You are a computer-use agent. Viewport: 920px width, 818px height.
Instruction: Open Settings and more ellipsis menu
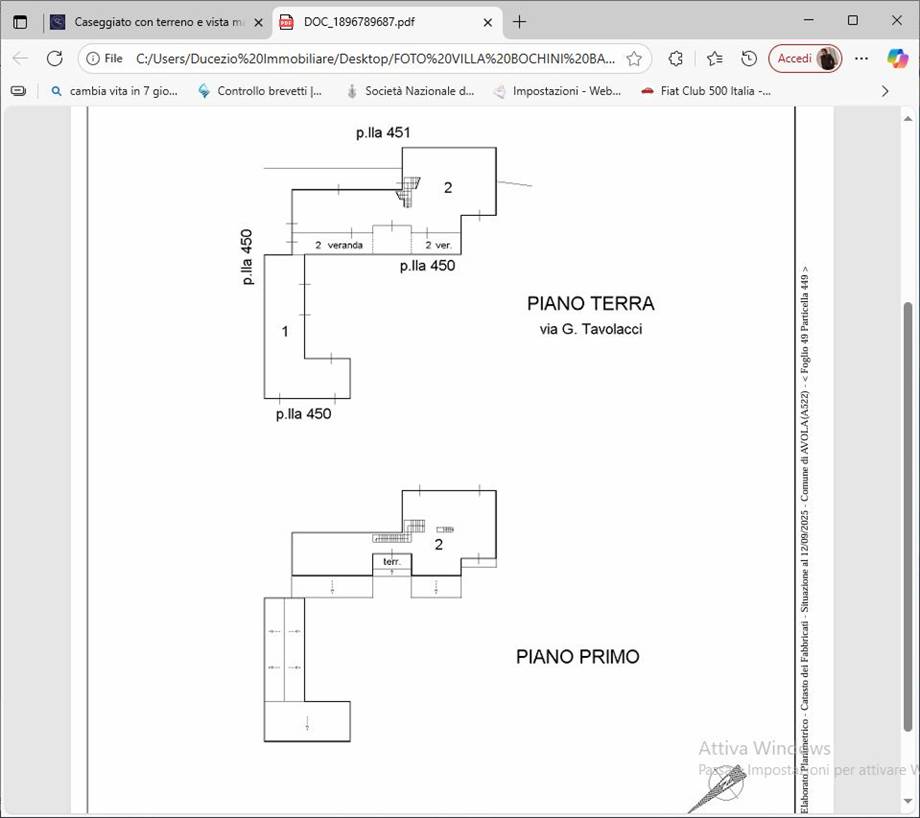coord(862,58)
